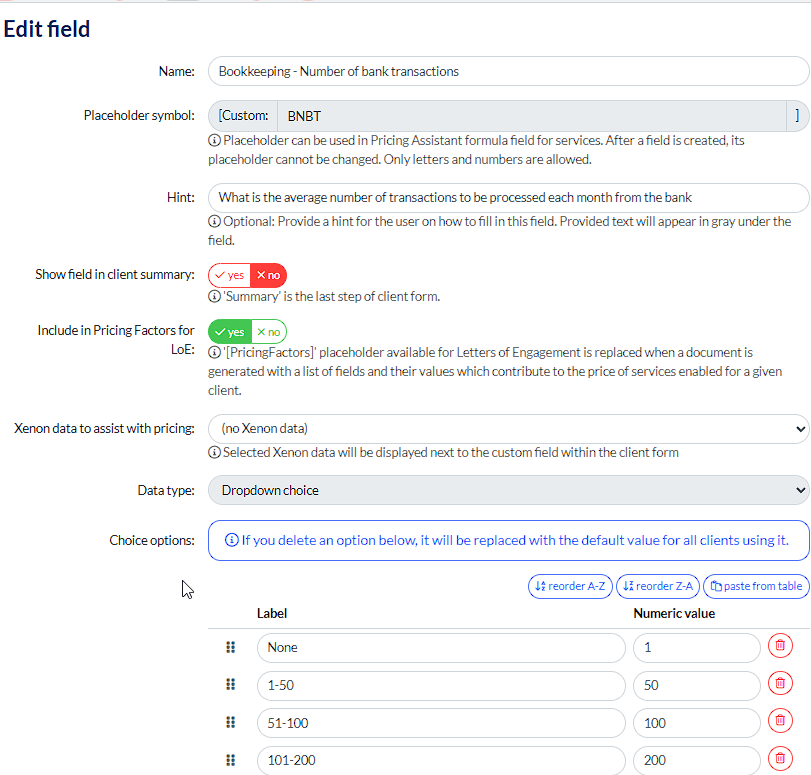
Task: Click drag handle for the 101-200 row
Action: coord(231,760)
